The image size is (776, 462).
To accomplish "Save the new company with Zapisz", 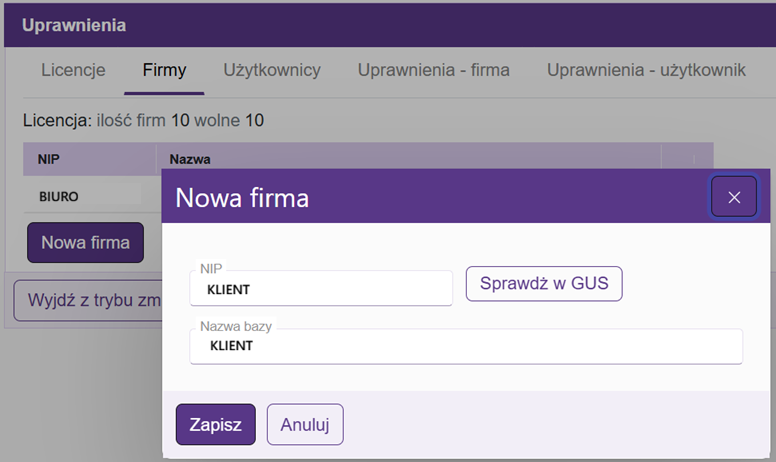I will pos(215,424).
